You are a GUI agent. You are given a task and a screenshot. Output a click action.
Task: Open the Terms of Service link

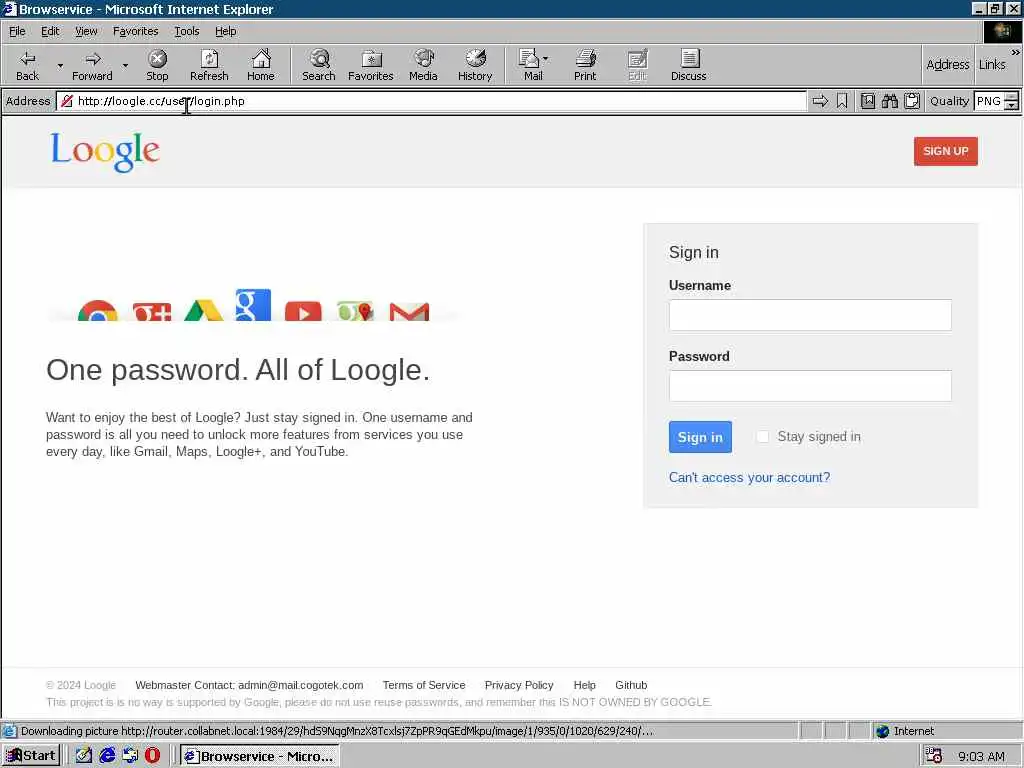424,685
